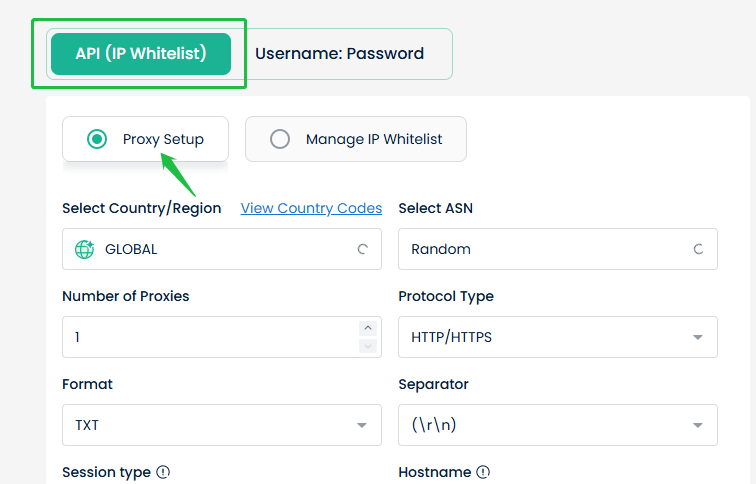Click the globe icon in country selector

point(84,249)
